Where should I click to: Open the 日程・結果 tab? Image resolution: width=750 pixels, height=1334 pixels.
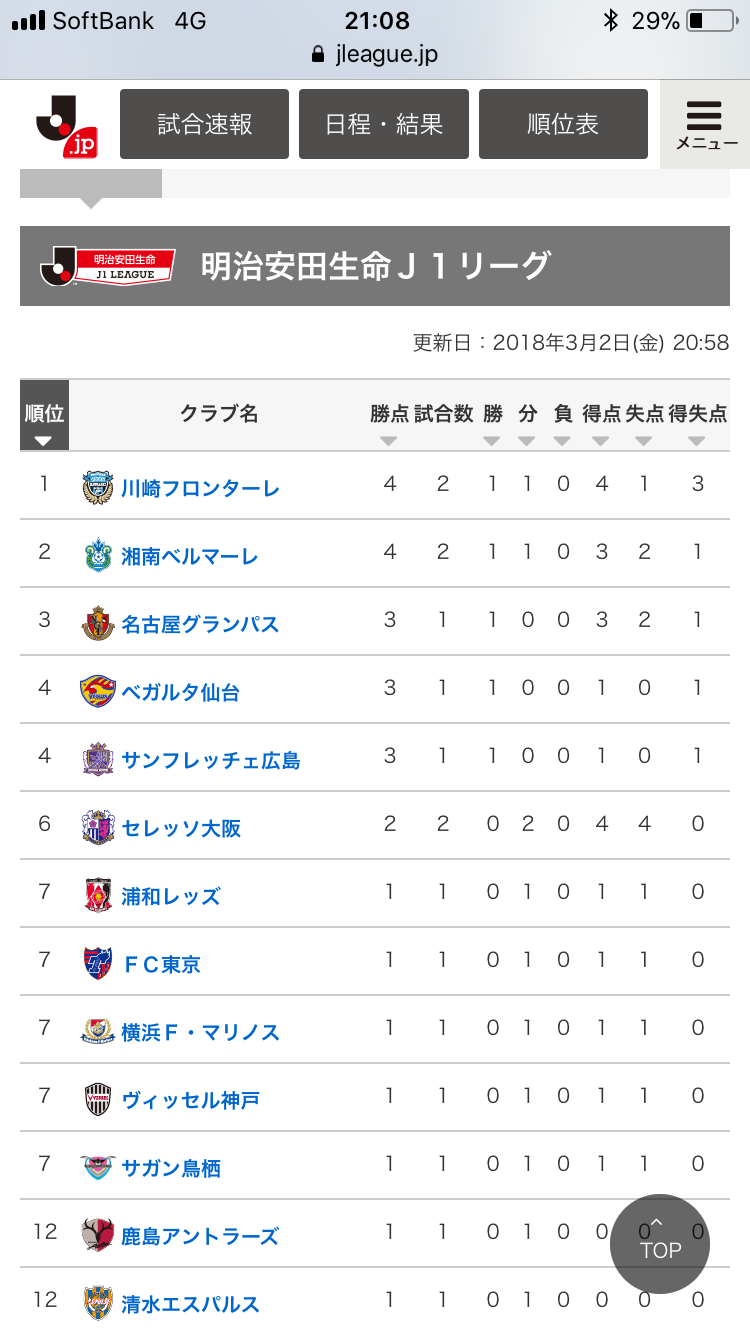[x=384, y=124]
